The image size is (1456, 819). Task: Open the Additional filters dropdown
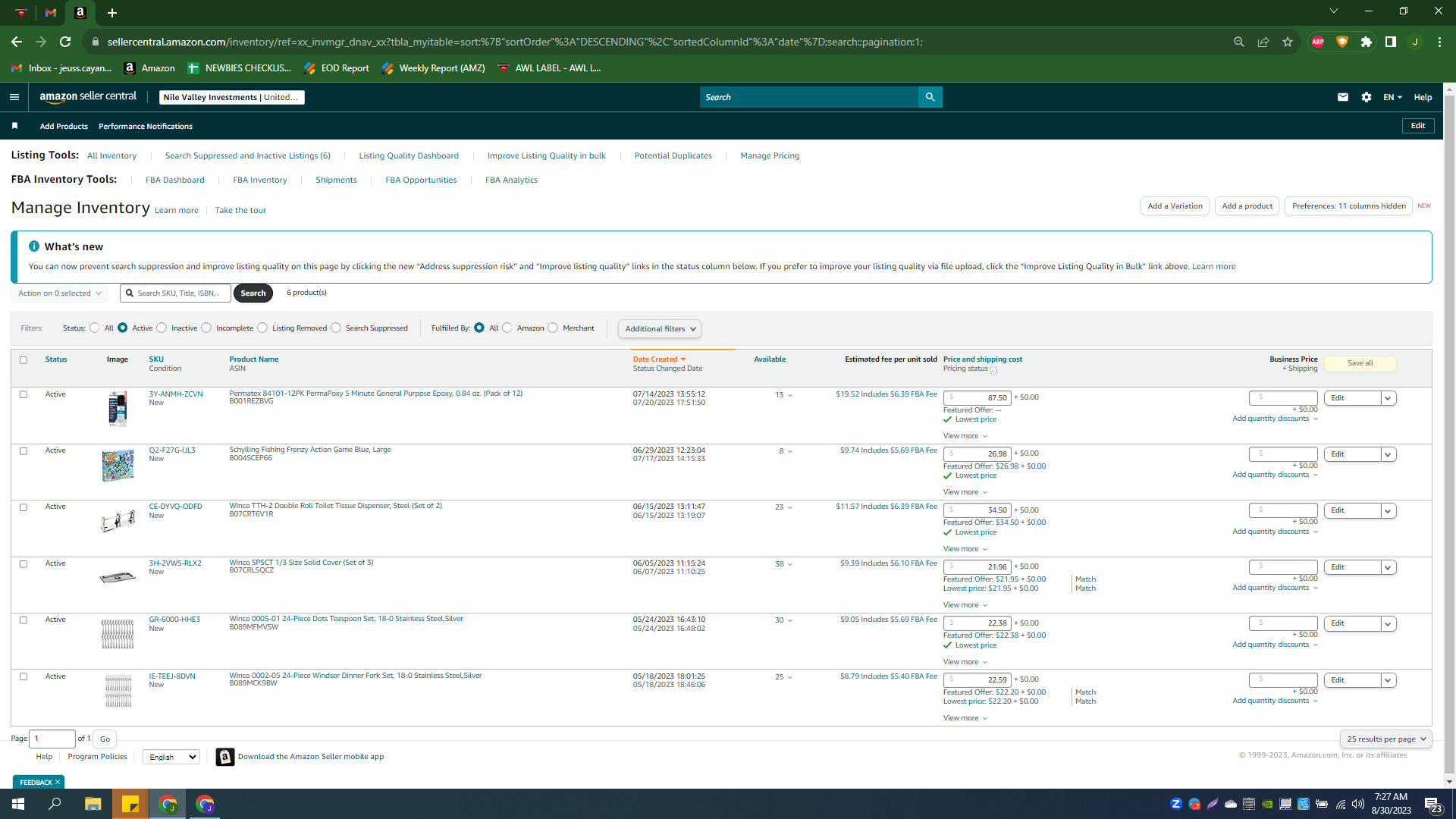660,328
